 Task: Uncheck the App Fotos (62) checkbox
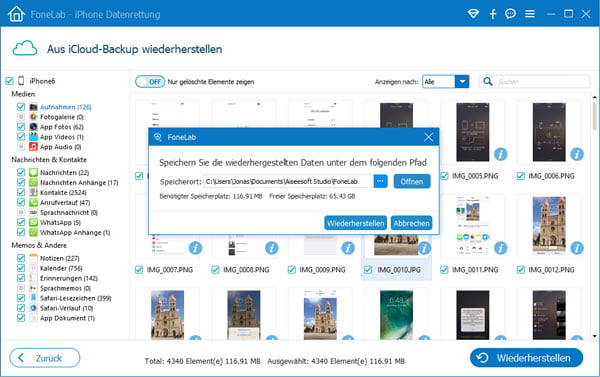(x=21, y=127)
